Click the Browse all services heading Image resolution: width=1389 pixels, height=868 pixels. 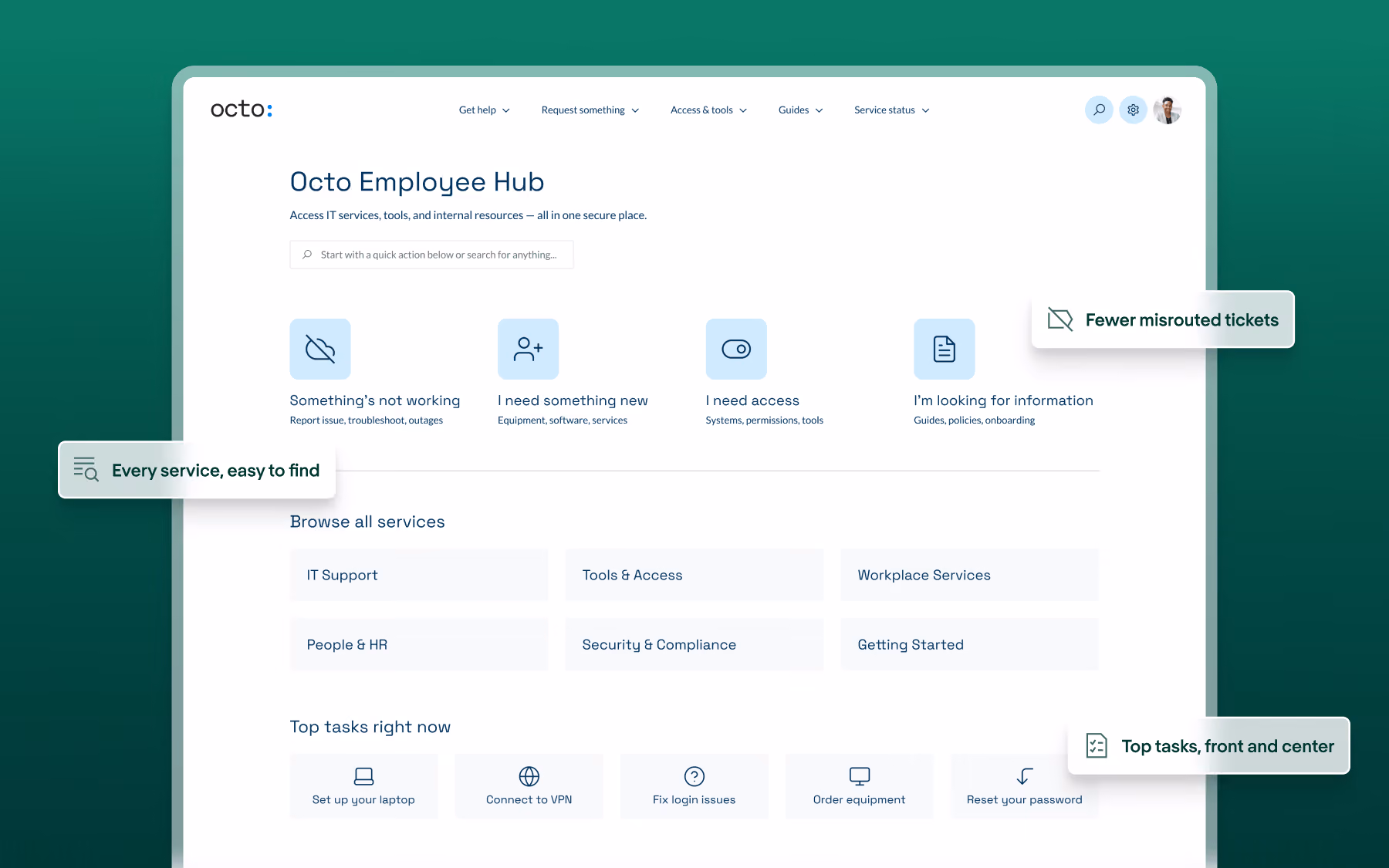click(x=367, y=522)
